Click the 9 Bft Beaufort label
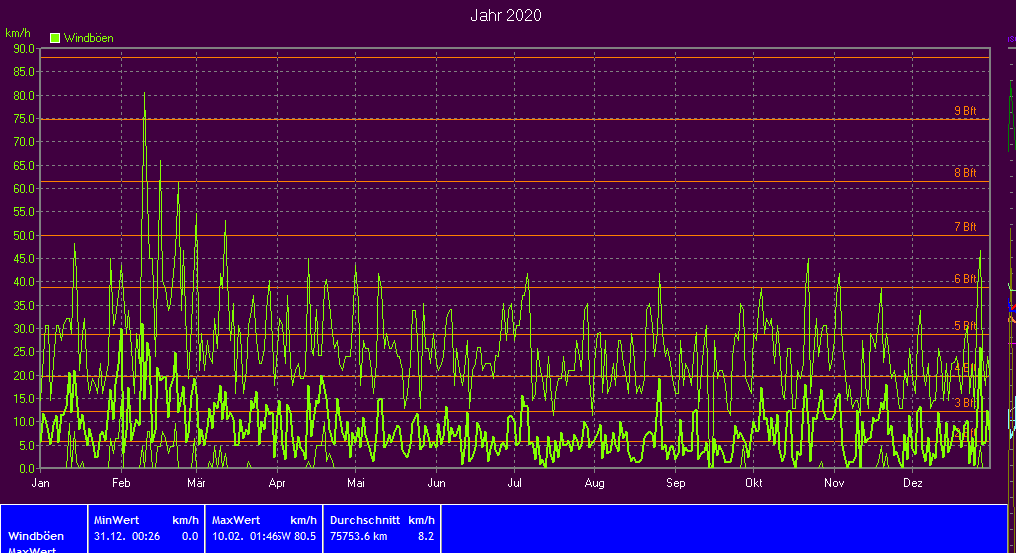 tap(964, 111)
